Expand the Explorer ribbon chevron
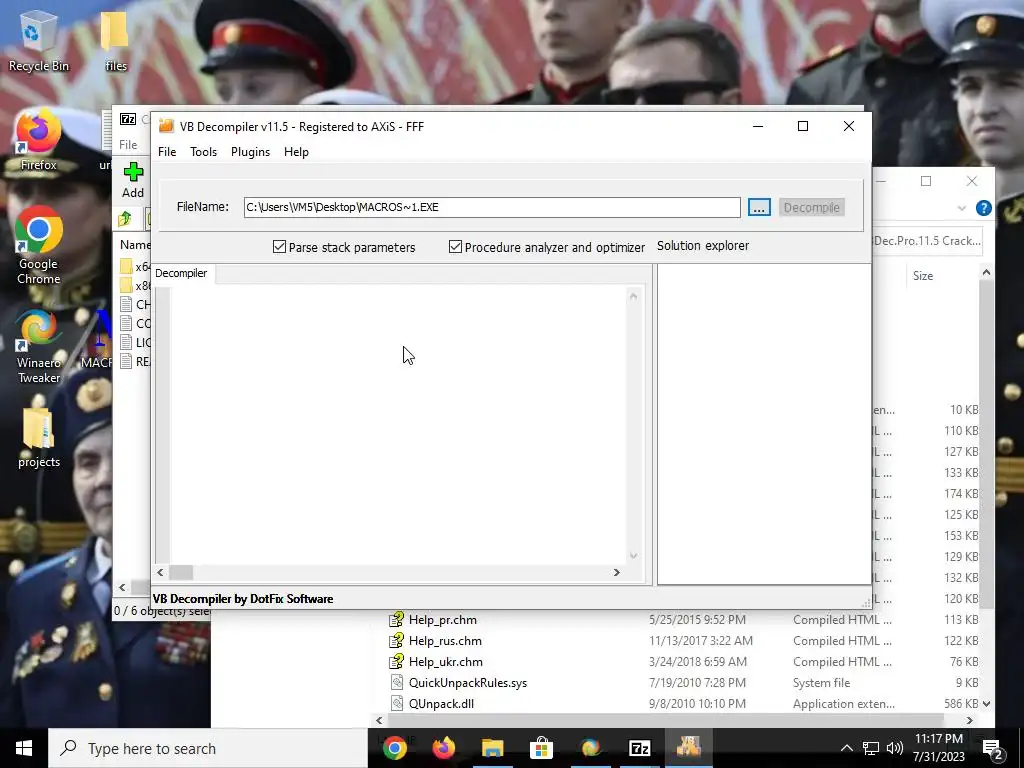 (x=961, y=208)
